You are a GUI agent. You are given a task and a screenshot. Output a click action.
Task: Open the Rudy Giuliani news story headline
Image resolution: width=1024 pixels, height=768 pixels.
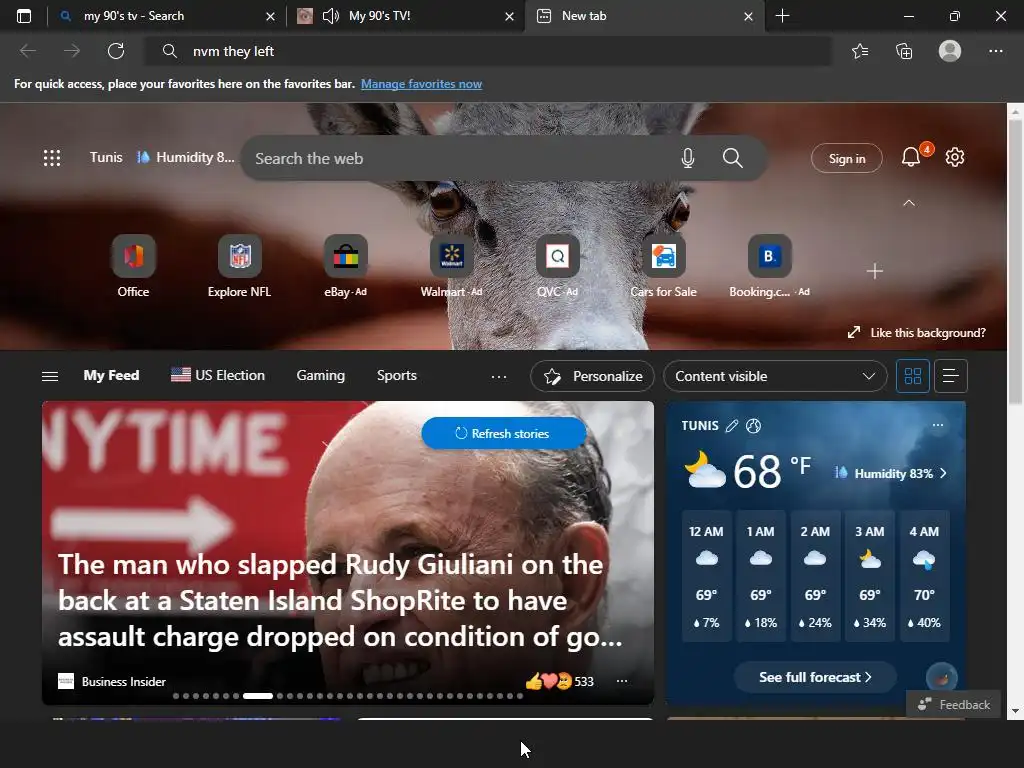(340, 600)
